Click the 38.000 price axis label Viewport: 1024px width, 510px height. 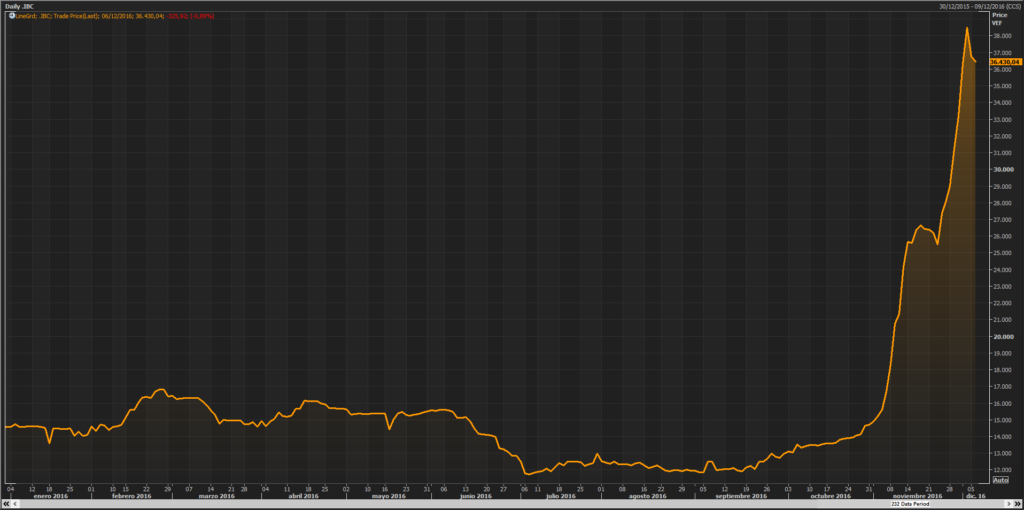pyautogui.click(x=1001, y=36)
